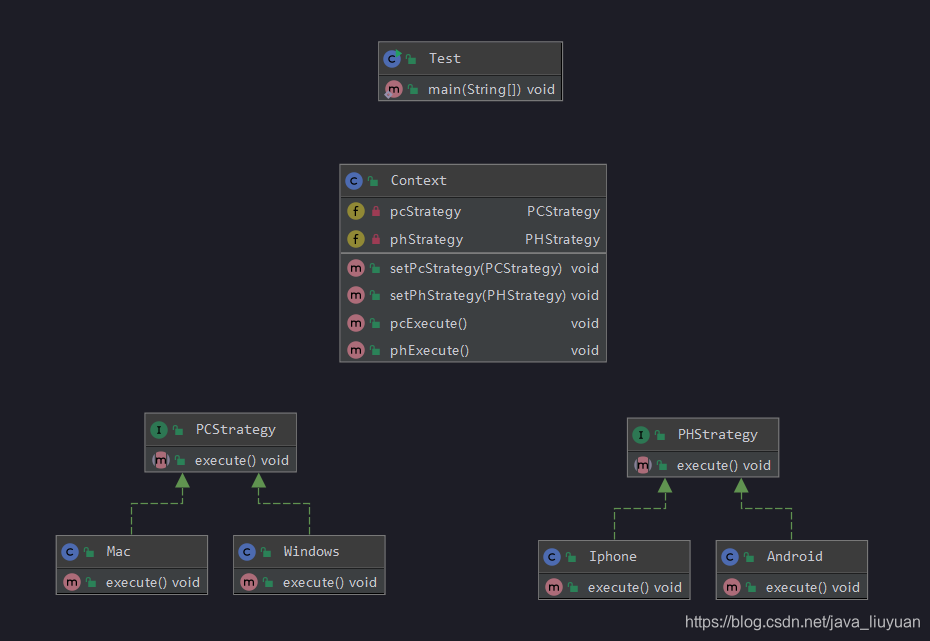930x641 pixels.
Task: Click the method icon beside phExecute()
Action: click(x=356, y=350)
